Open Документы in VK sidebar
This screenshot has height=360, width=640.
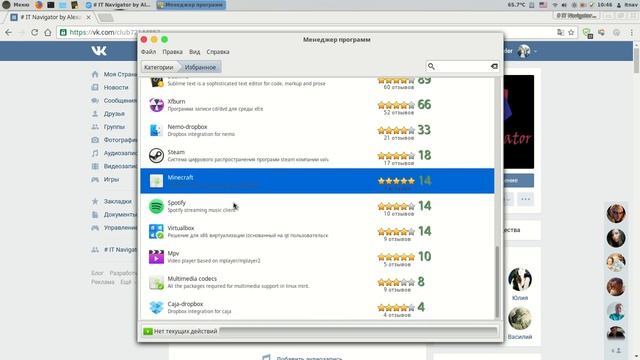tap(120, 214)
